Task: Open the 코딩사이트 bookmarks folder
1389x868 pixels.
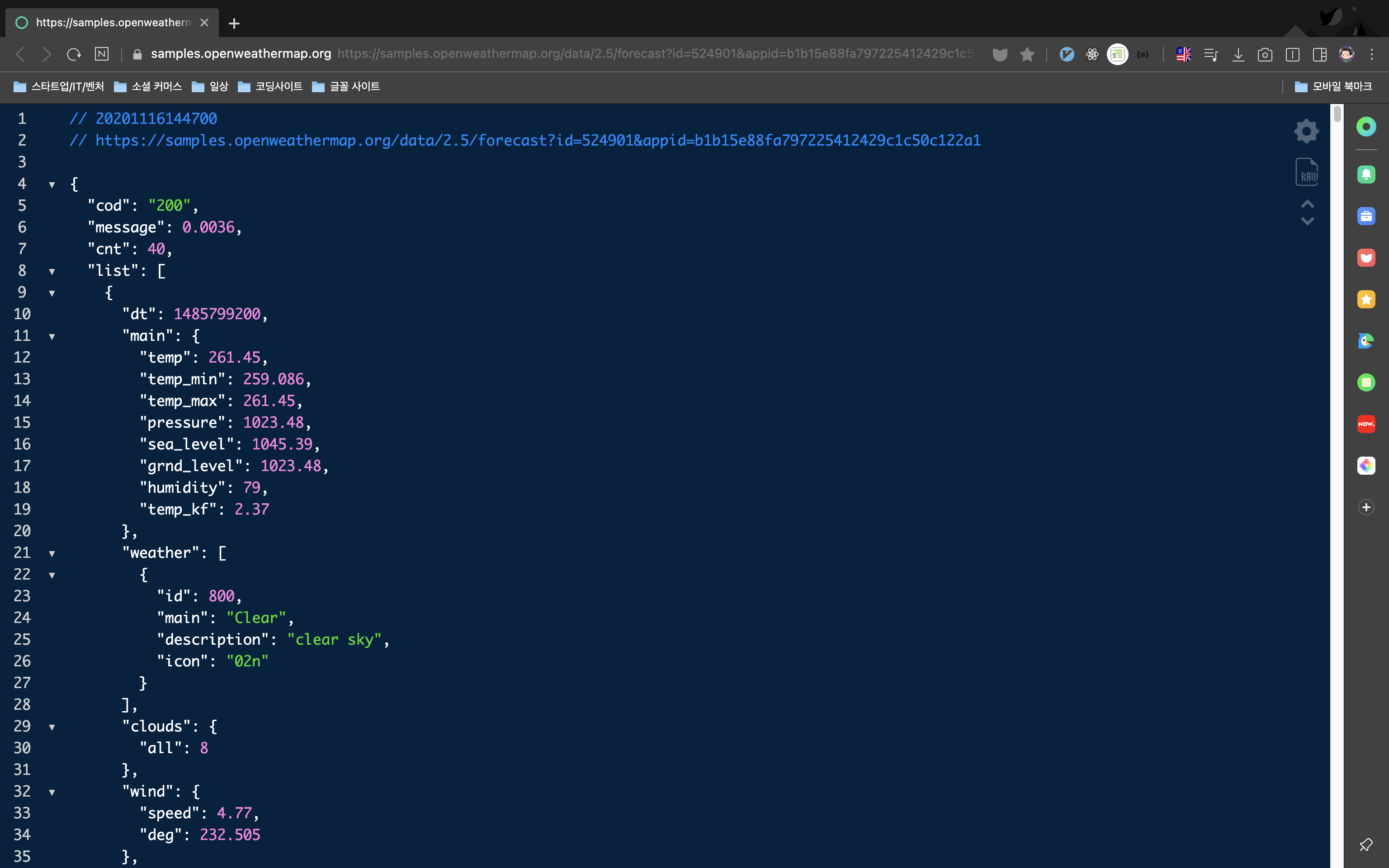Action: [270, 87]
